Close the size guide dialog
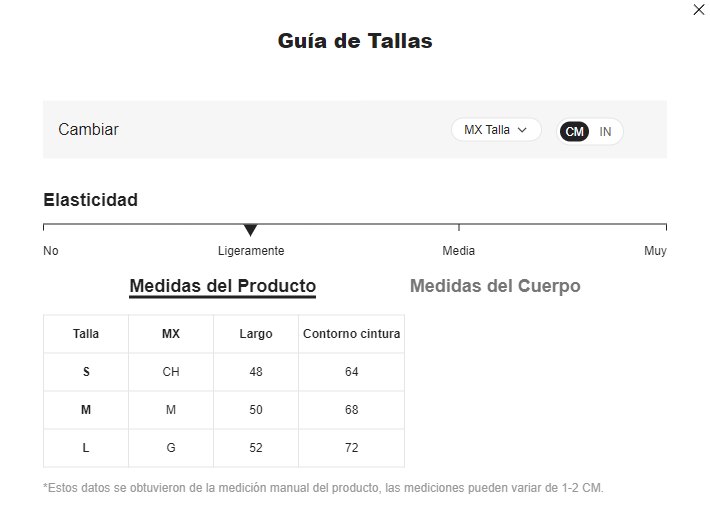710x529 pixels. click(x=699, y=10)
